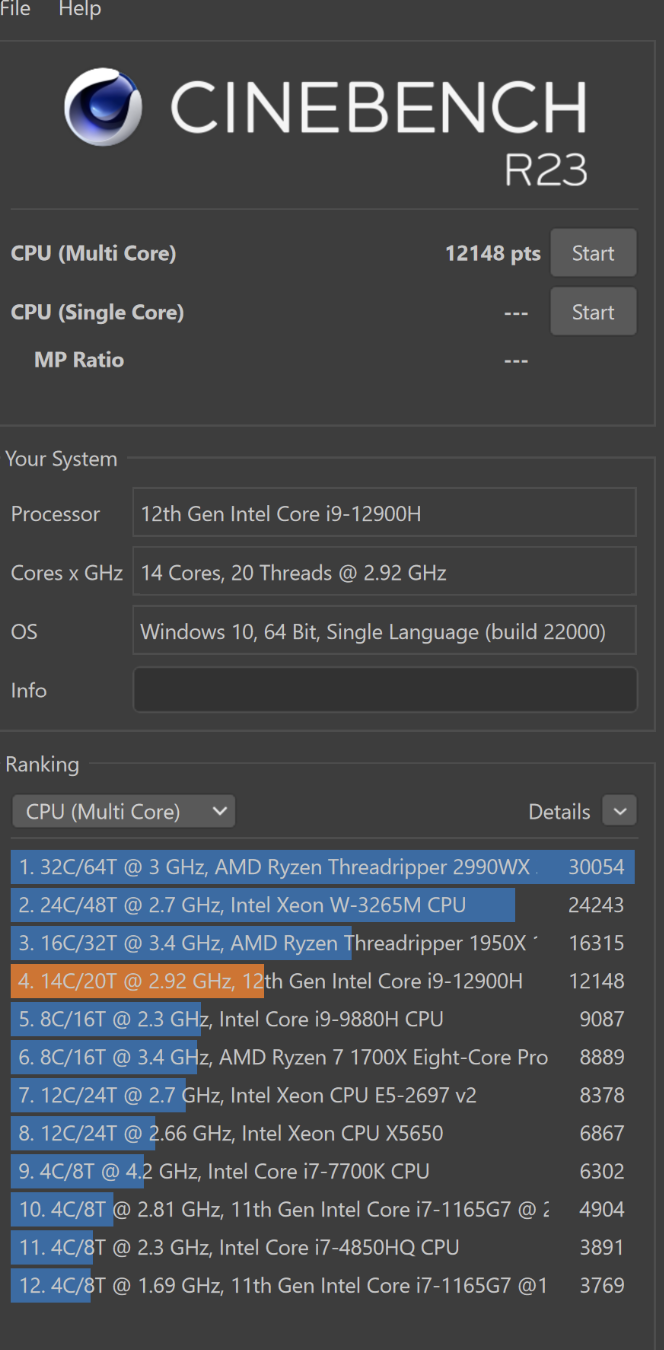Open the CPU (Multi Core) ranking dropdown
The image size is (664, 1350).
tap(124, 811)
